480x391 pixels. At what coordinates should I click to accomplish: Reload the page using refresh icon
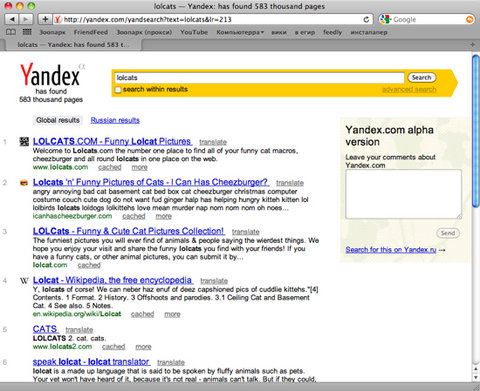tap(366, 19)
